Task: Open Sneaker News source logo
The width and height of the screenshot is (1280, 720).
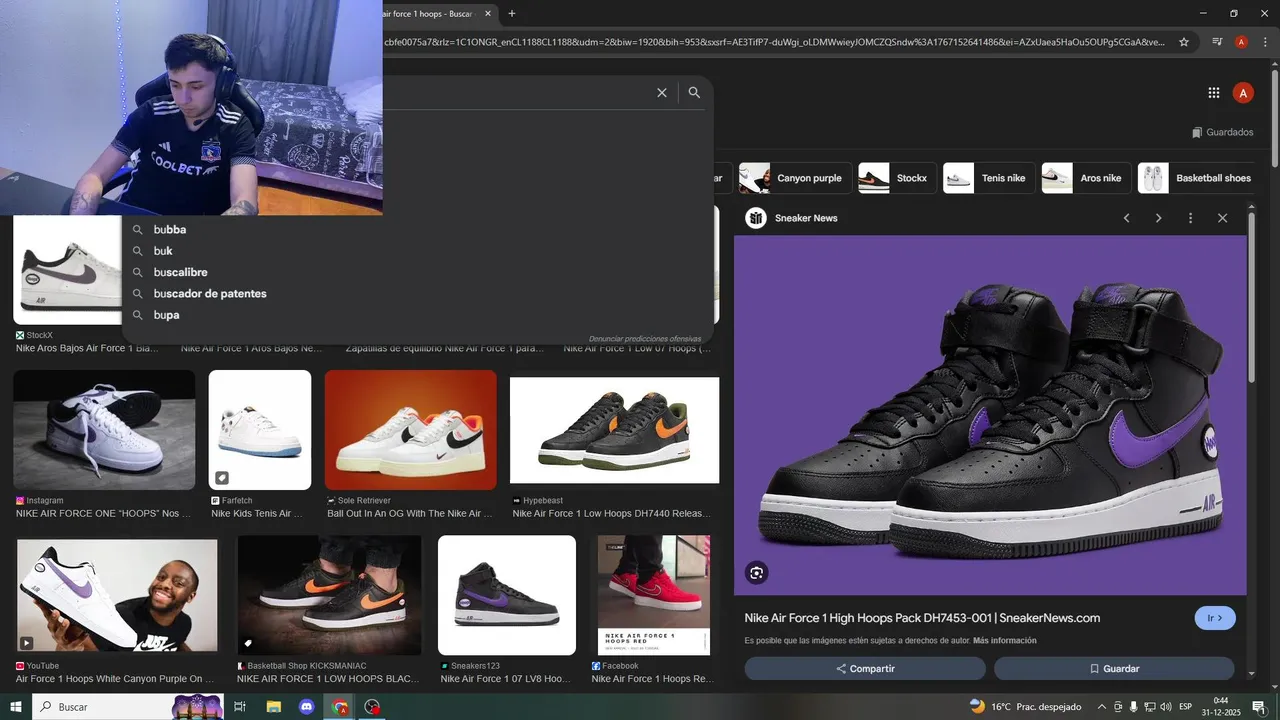Action: click(x=756, y=218)
